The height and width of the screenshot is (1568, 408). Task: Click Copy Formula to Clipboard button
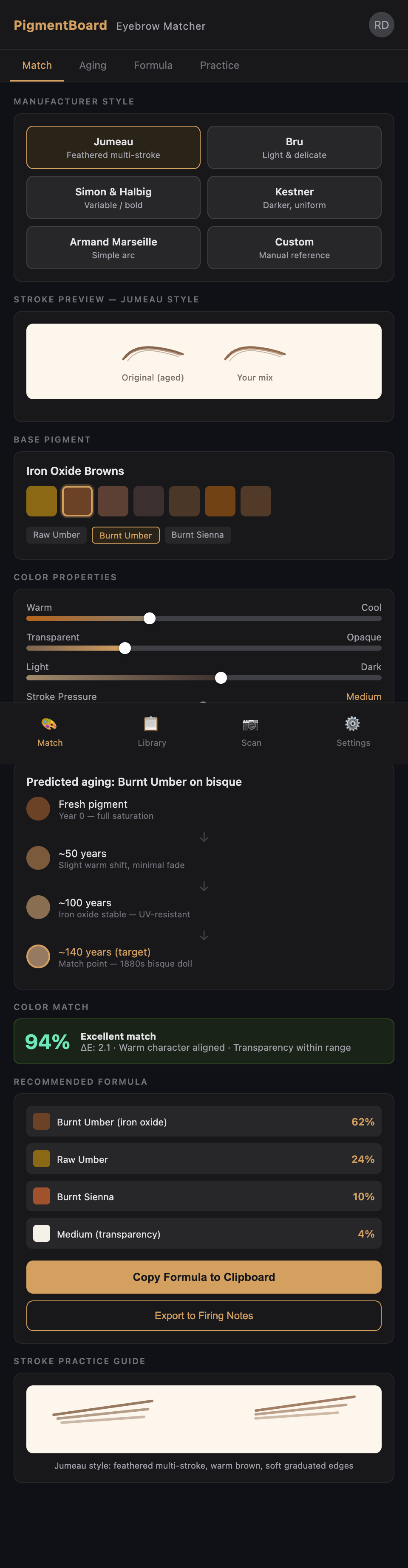204,1276
